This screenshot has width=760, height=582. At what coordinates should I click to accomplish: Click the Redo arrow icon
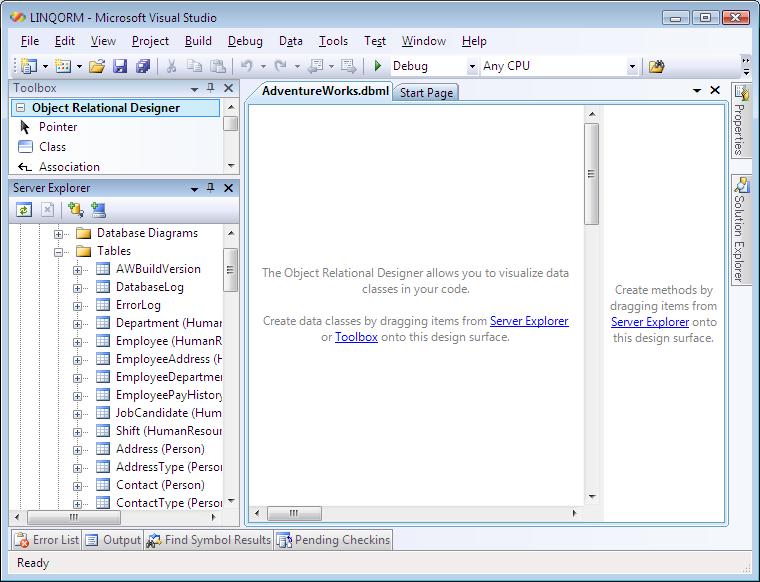[281, 66]
